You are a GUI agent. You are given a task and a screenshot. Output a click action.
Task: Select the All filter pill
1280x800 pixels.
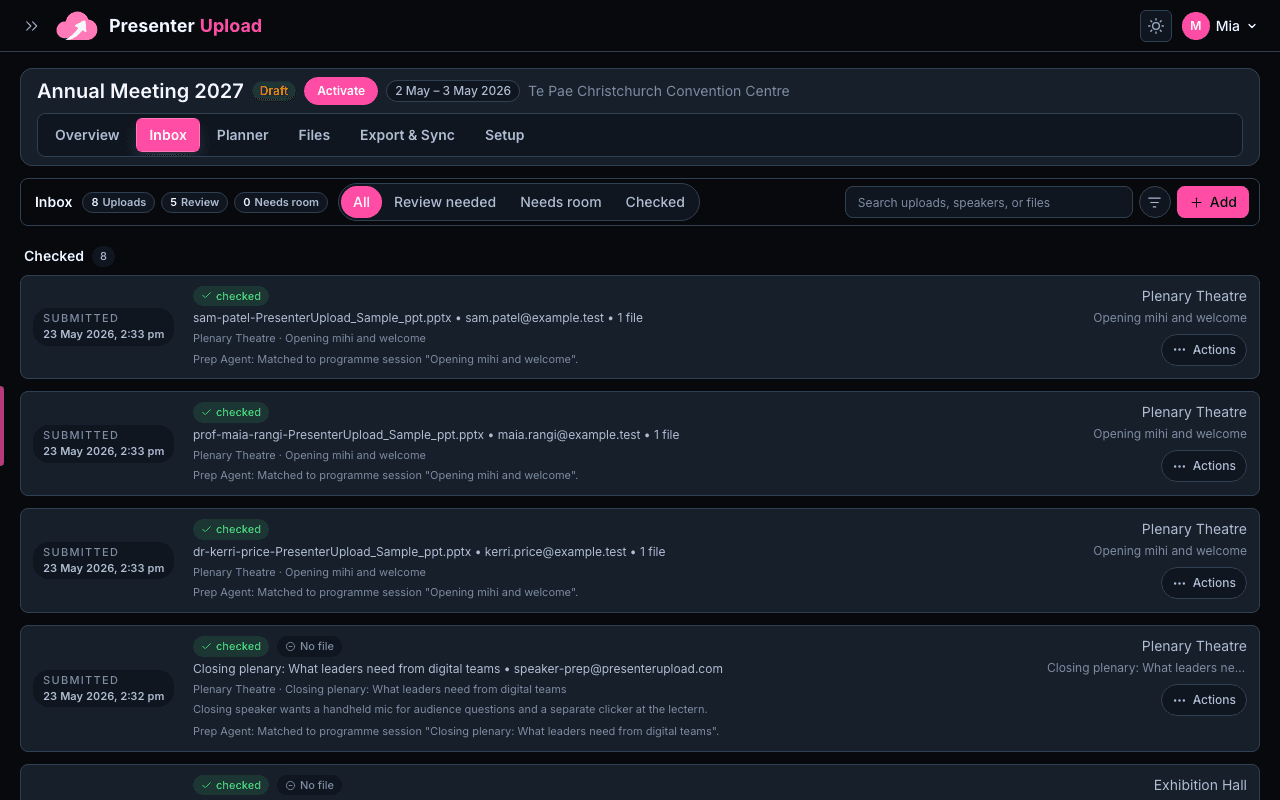[361, 202]
